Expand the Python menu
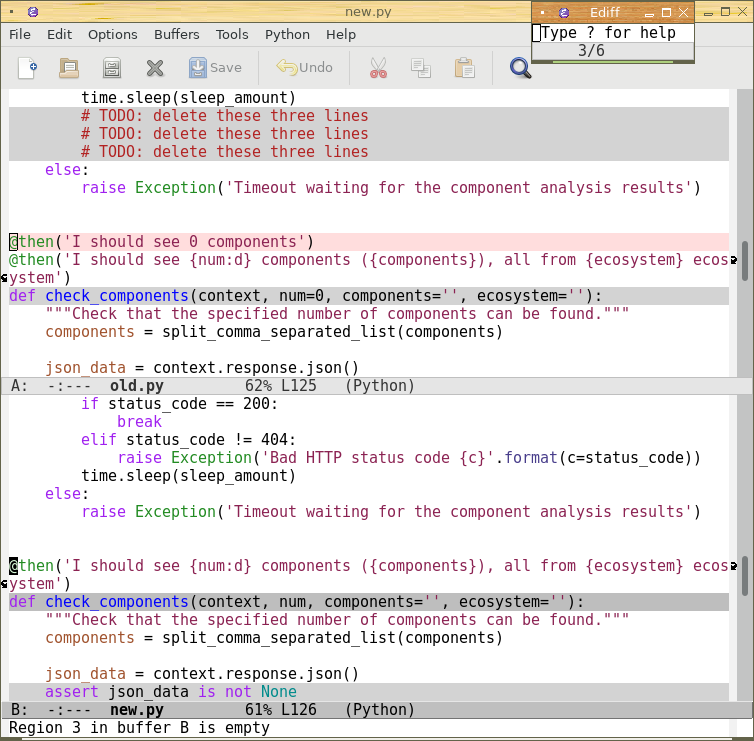The height and width of the screenshot is (741, 754). click(287, 34)
